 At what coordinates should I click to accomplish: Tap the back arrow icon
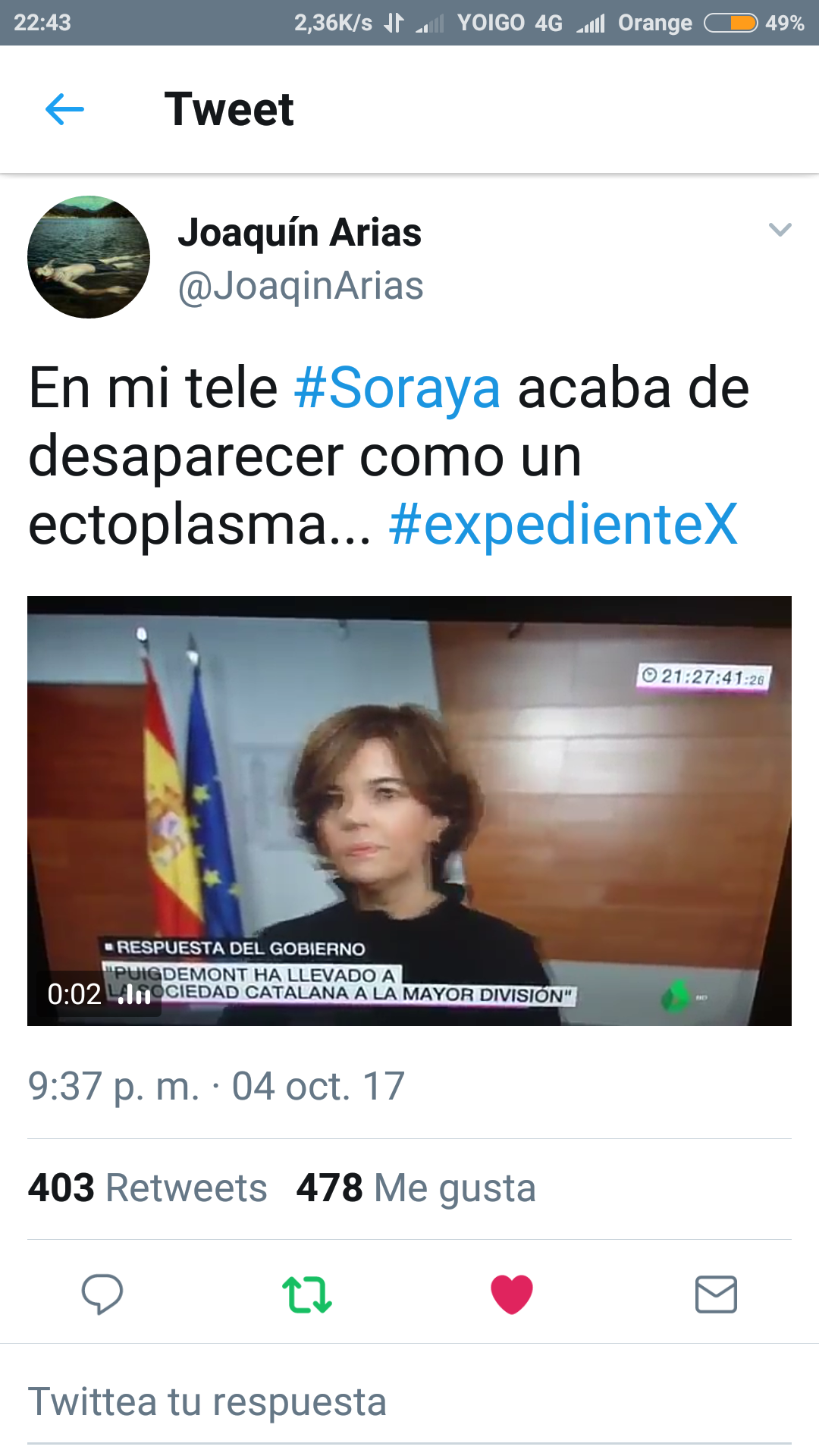tap(64, 109)
